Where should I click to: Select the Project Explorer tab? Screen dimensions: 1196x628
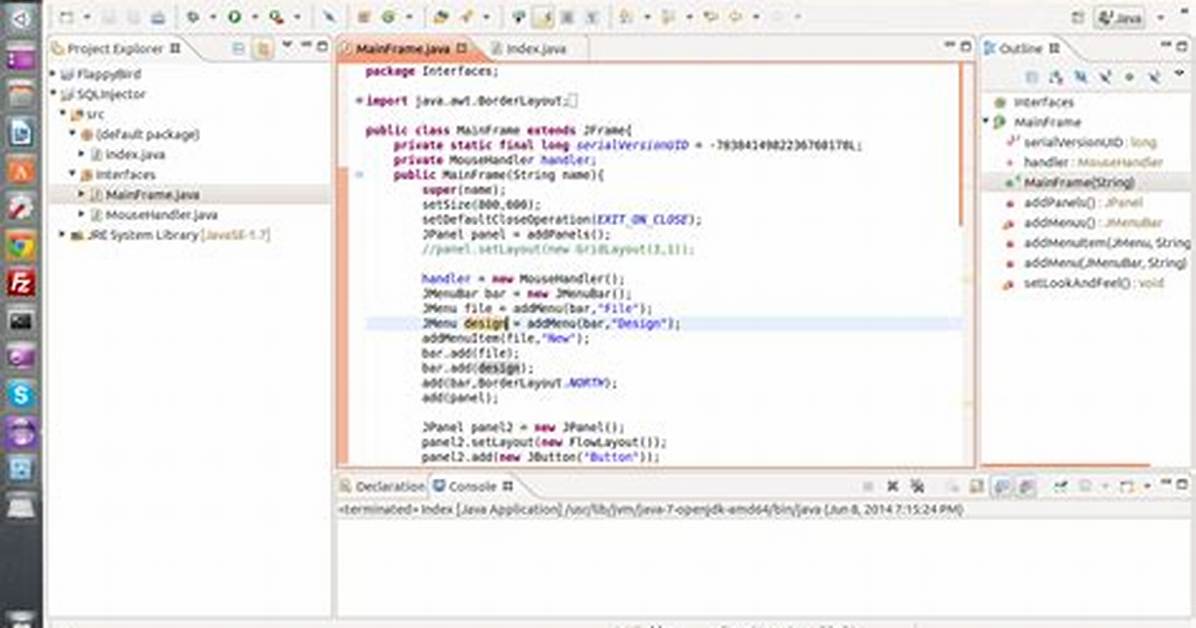pyautogui.click(x=116, y=48)
